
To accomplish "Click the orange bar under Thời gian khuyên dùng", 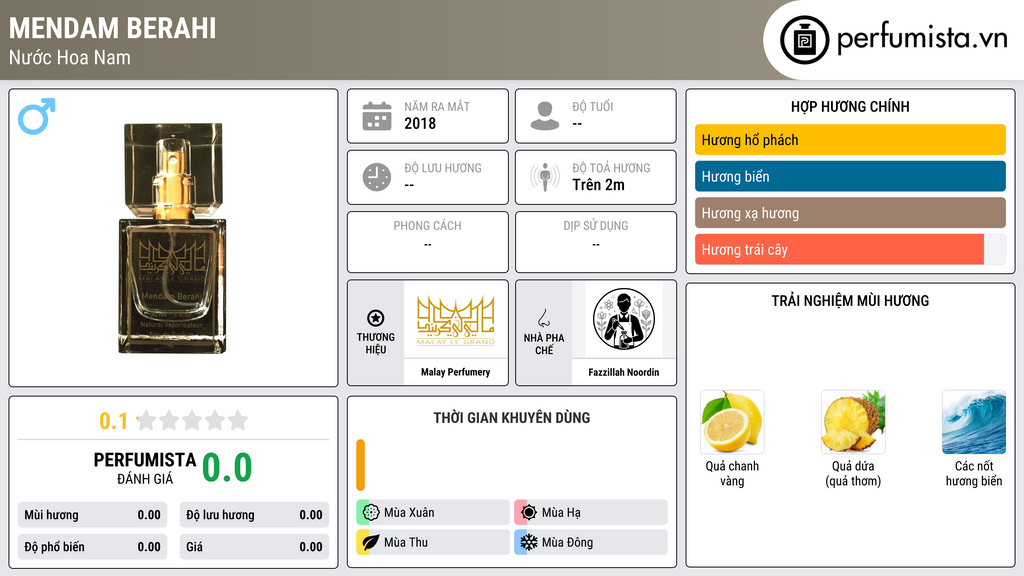I will coord(360,465).
